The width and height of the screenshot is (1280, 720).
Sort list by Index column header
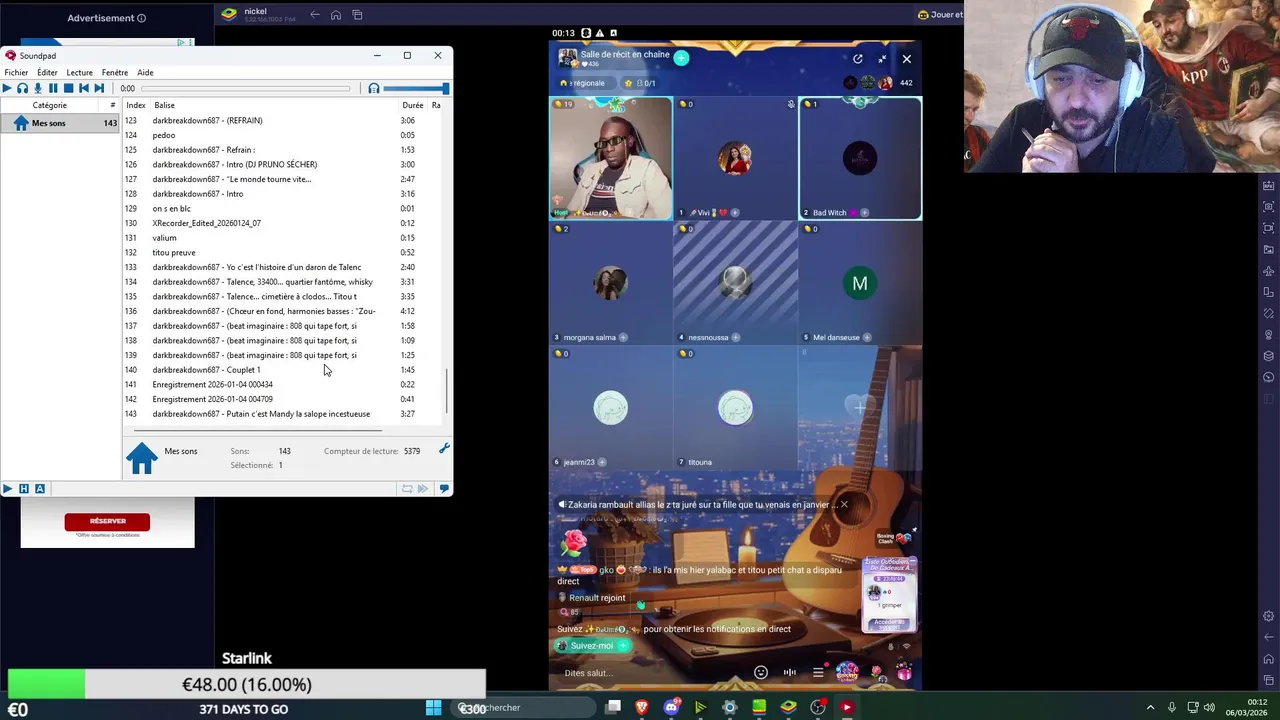click(136, 105)
